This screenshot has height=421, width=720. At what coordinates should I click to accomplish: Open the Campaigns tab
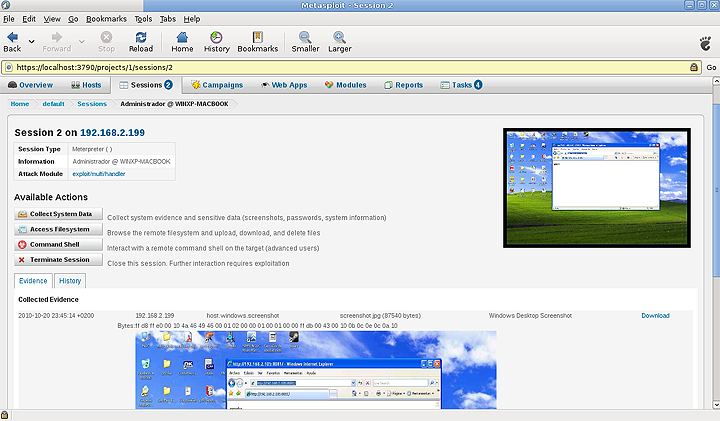217,85
